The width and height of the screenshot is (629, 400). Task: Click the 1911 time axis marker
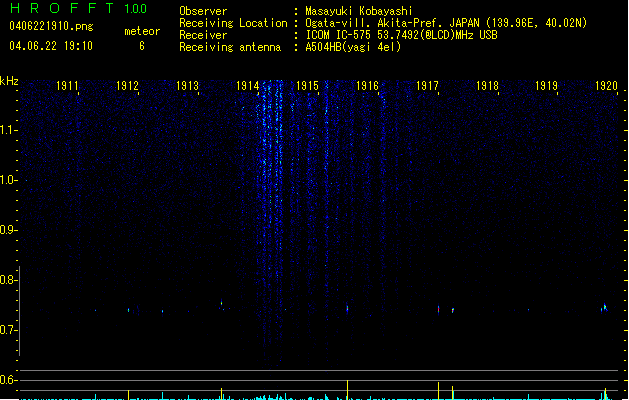(67, 86)
